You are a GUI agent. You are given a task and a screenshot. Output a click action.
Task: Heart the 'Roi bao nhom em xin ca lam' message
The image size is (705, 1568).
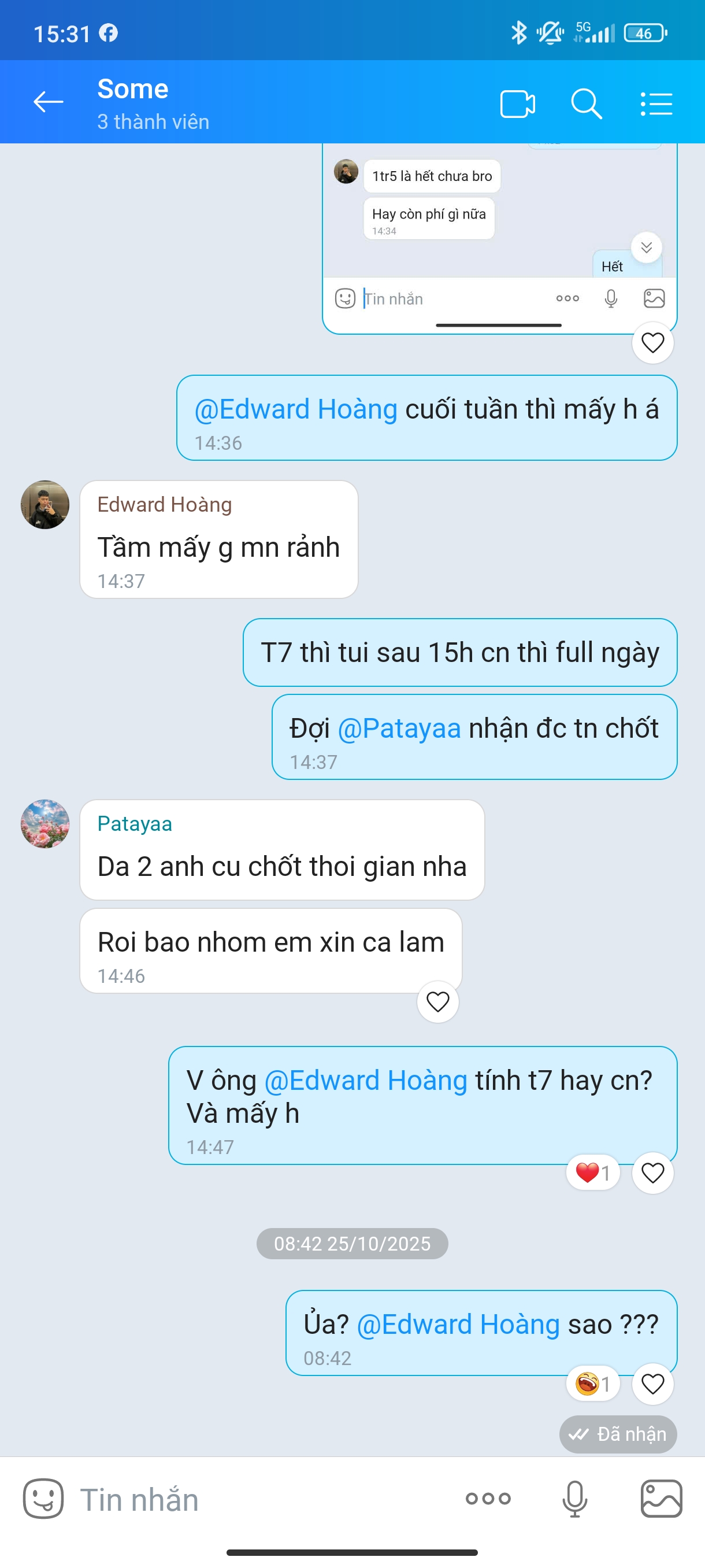tap(438, 1001)
